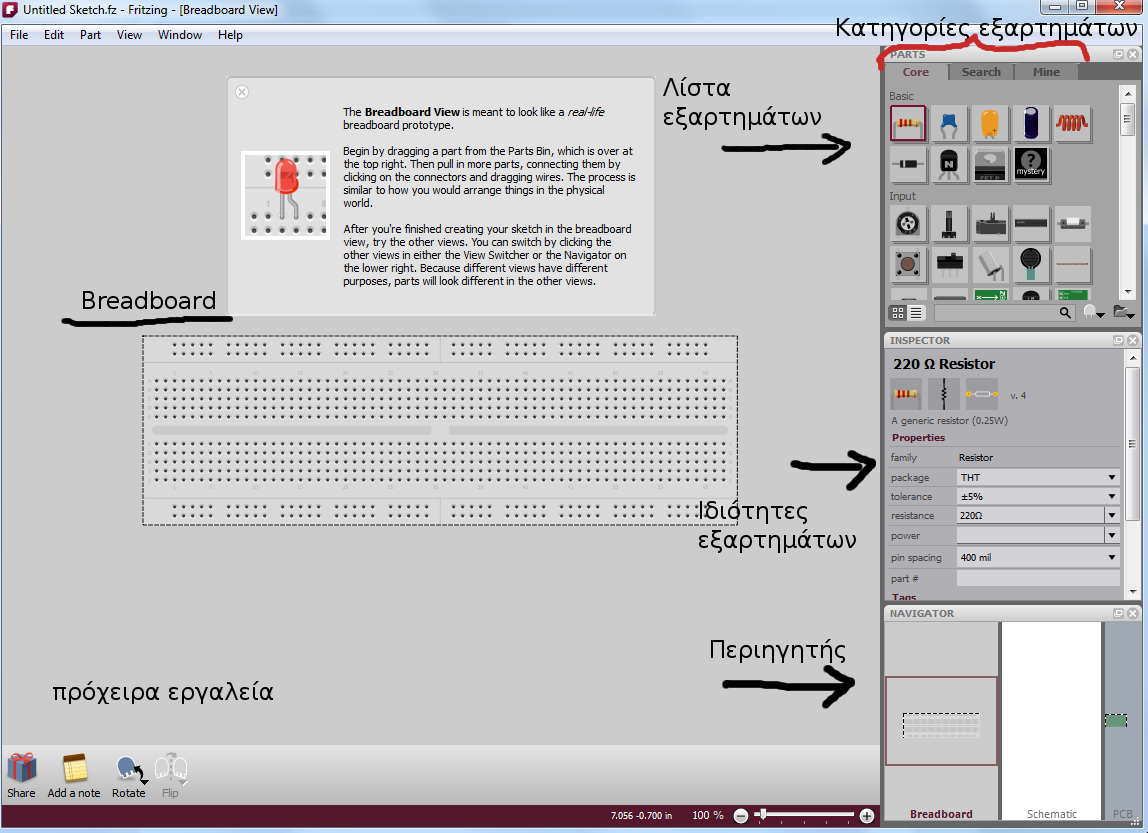Screen dimensions: 1148x833
Task: Open the Window menu
Action: 179,34
